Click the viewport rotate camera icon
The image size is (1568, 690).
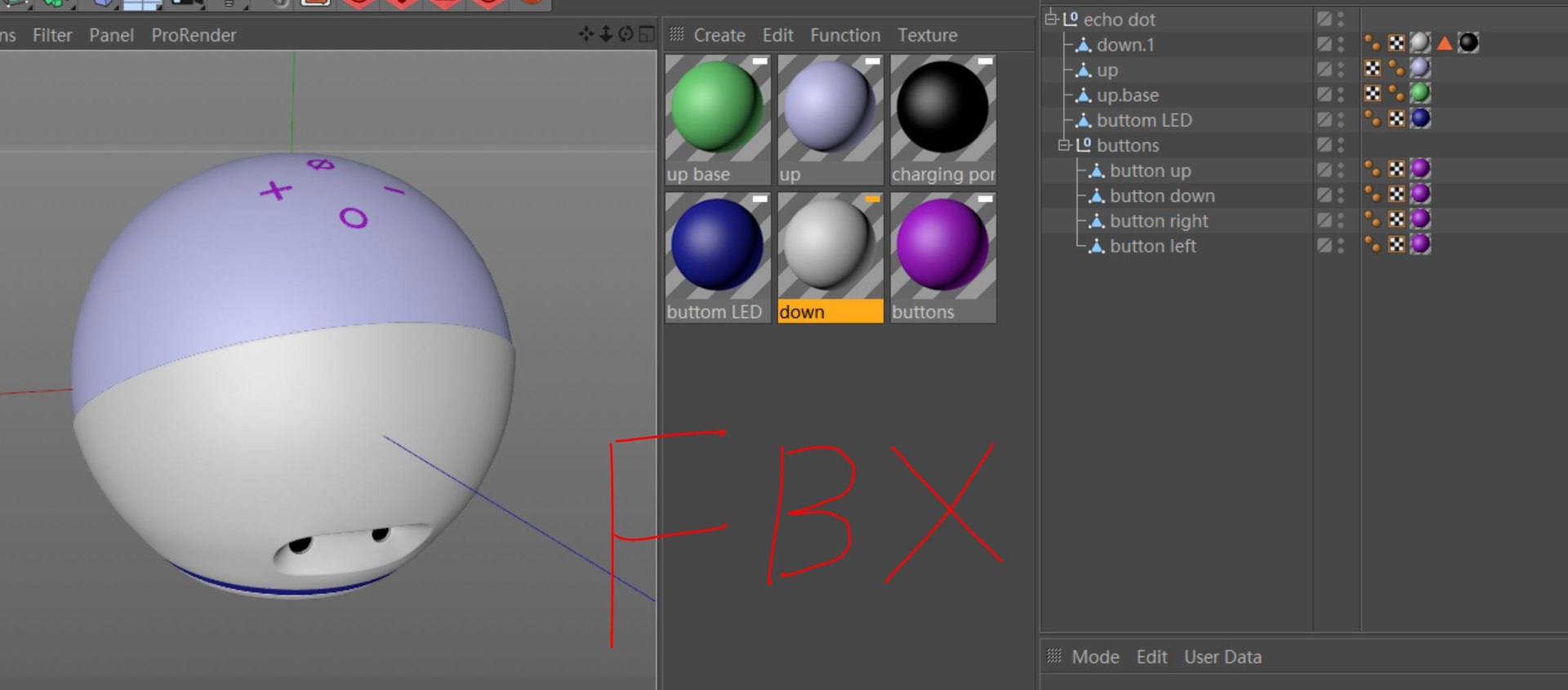coord(626,34)
